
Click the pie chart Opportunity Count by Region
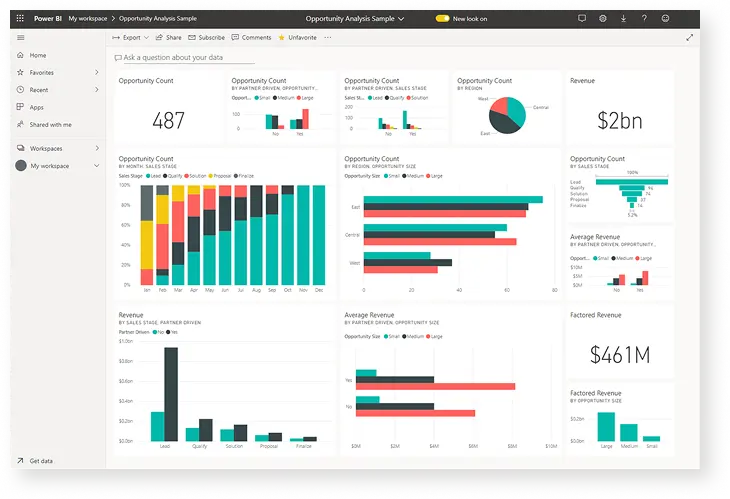pyautogui.click(x=507, y=115)
